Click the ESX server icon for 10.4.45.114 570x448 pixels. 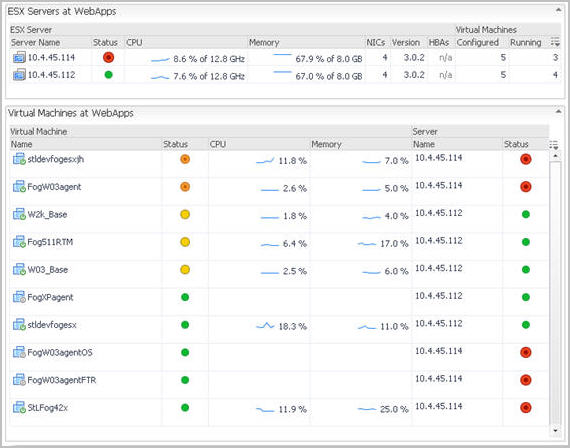pos(19,57)
